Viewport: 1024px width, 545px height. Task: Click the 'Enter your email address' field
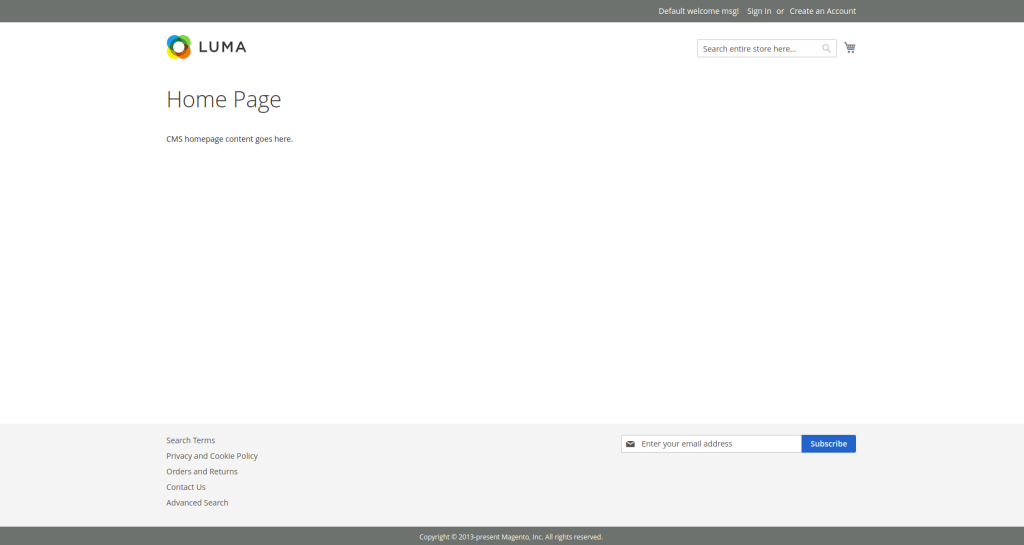(717, 444)
